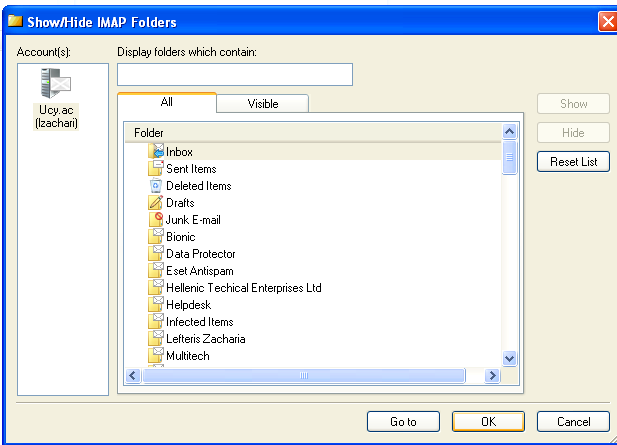617x445 pixels.
Task: Select the Bionic folder name
Action: click(181, 236)
